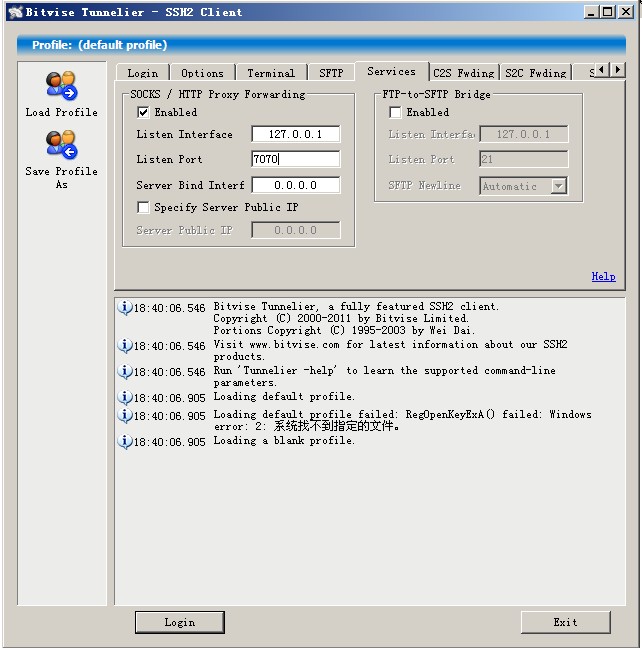Click the SOCKS Listen Port field 7070
The image size is (642, 648).
296,159
